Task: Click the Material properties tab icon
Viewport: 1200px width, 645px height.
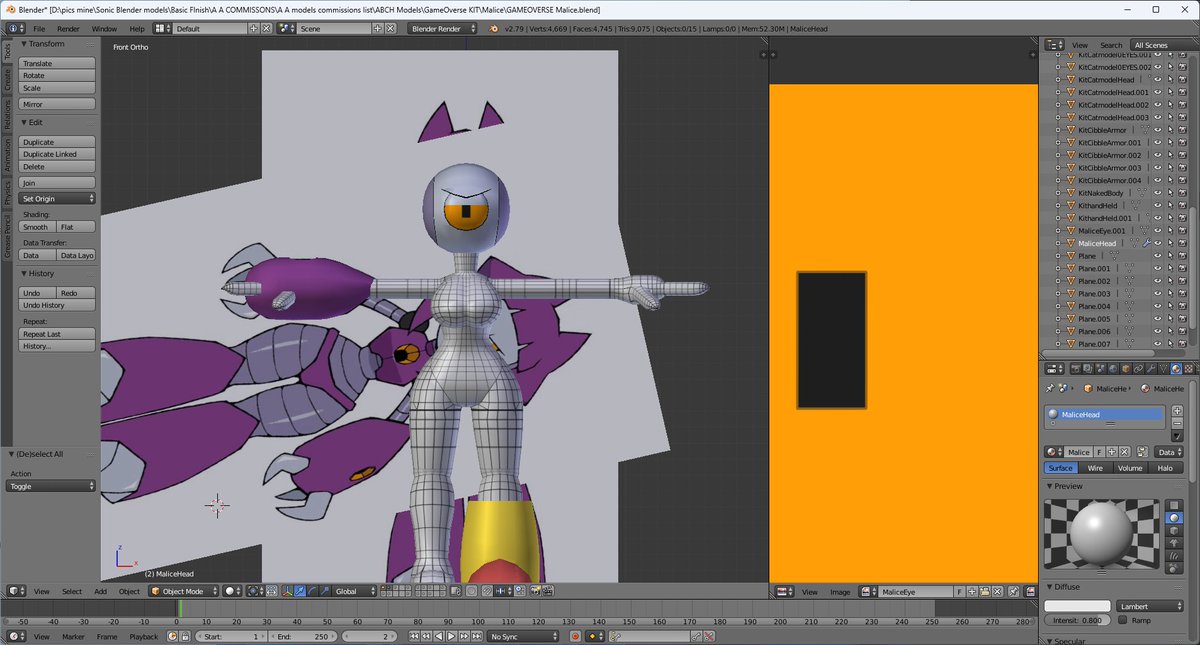Action: [1176, 369]
